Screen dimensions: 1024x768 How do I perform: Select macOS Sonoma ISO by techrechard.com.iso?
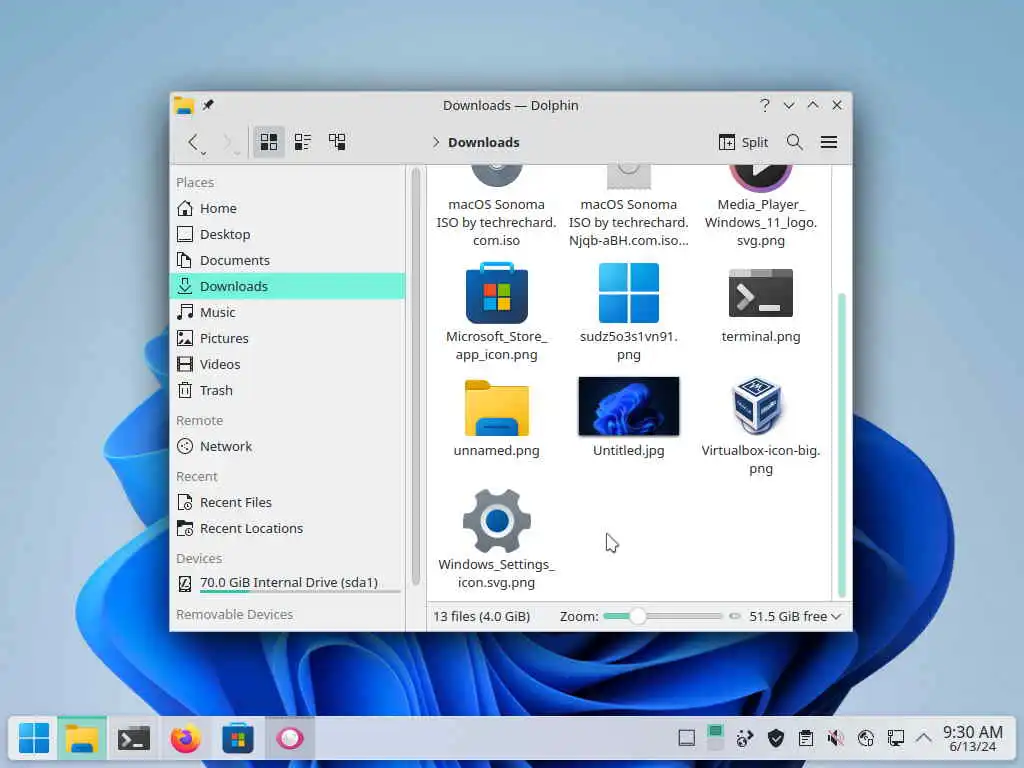pos(496,206)
